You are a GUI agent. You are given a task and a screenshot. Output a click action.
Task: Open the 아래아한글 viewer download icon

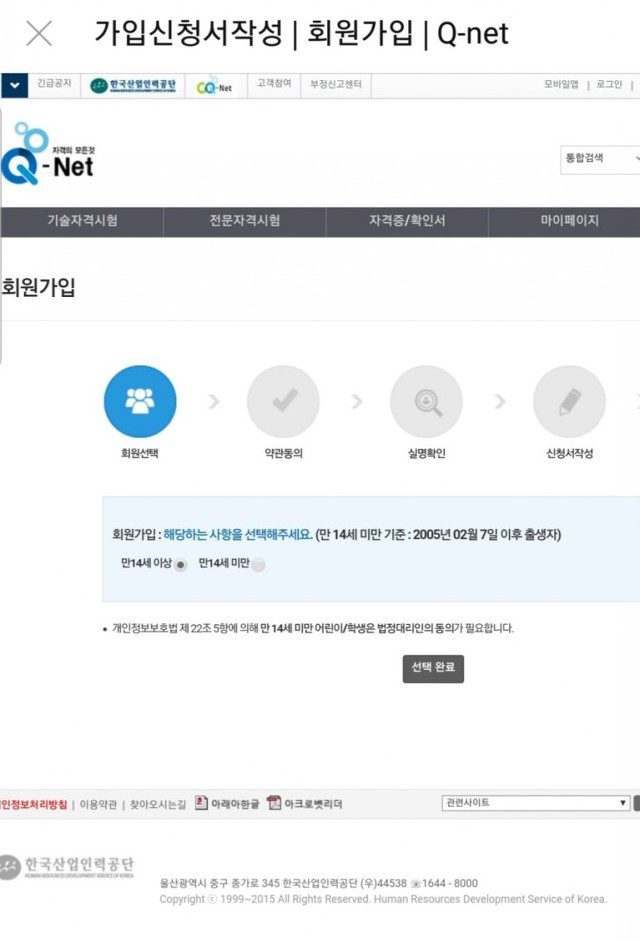coord(202,803)
